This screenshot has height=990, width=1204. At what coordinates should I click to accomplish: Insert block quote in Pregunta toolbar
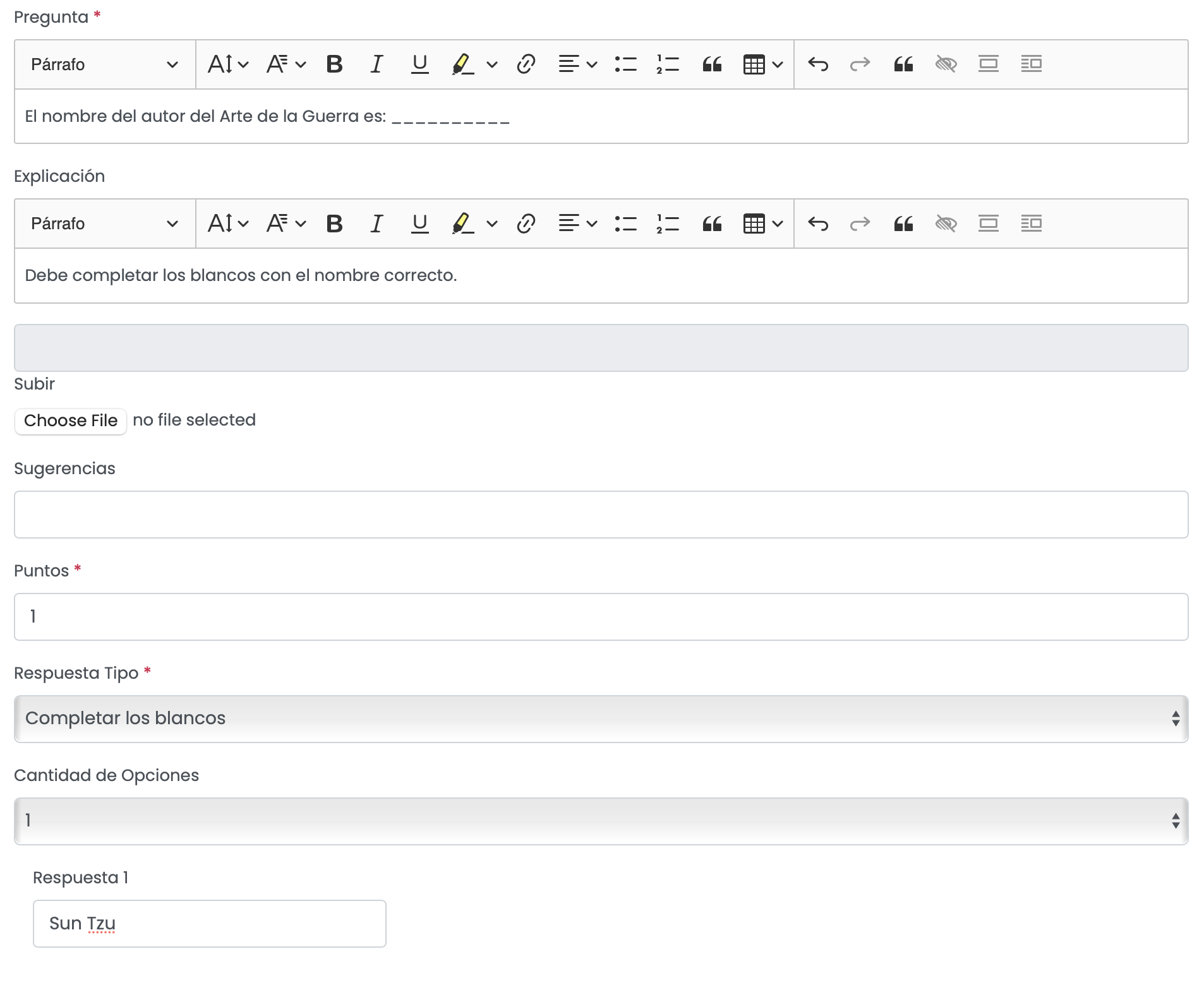click(712, 64)
